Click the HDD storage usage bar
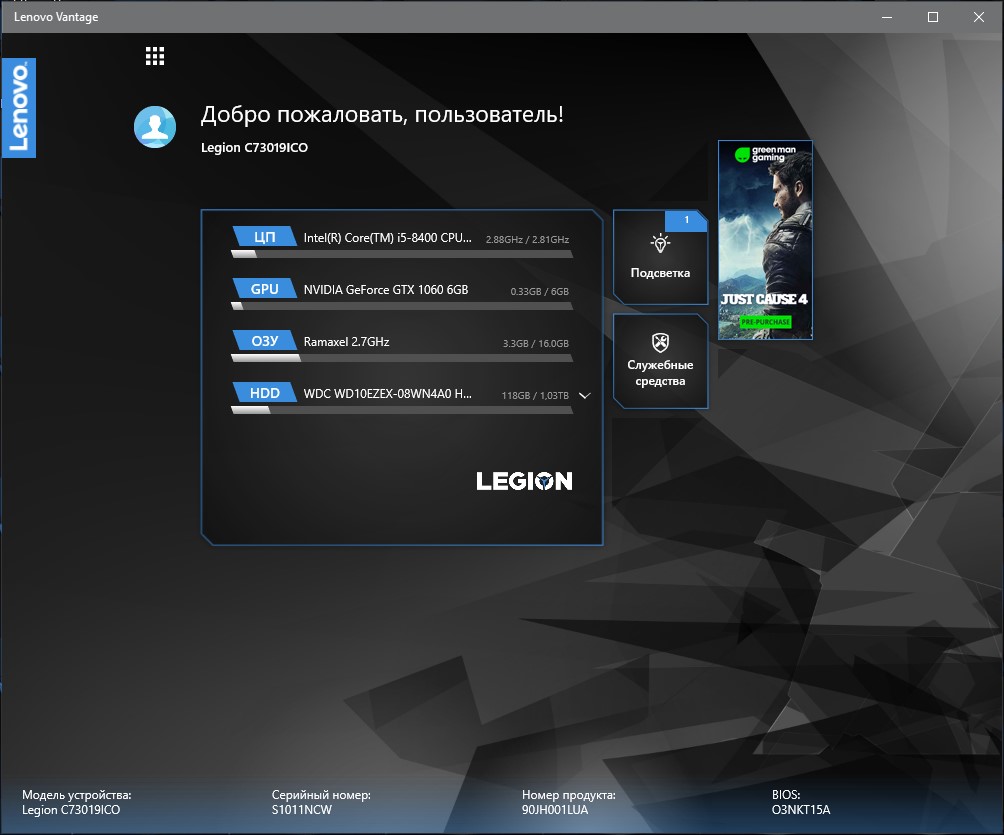This screenshot has width=1004, height=835. pos(402,410)
